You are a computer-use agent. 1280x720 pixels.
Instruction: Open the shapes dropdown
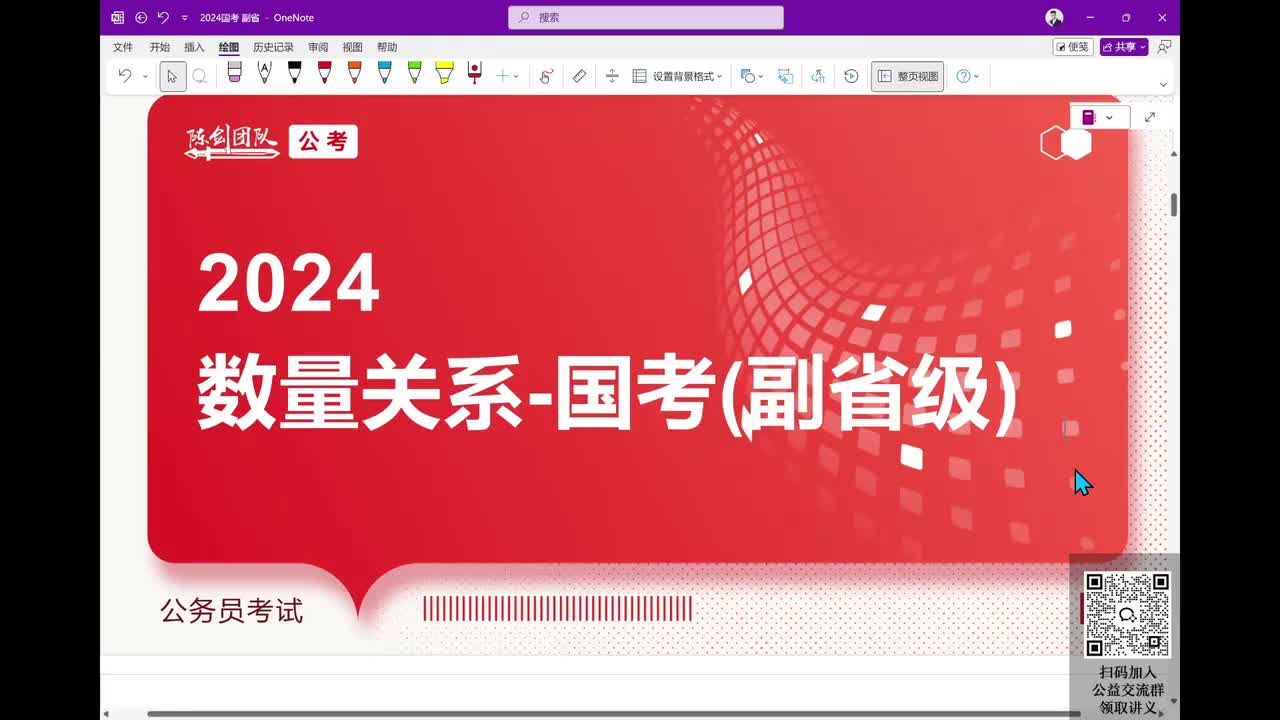pos(751,76)
